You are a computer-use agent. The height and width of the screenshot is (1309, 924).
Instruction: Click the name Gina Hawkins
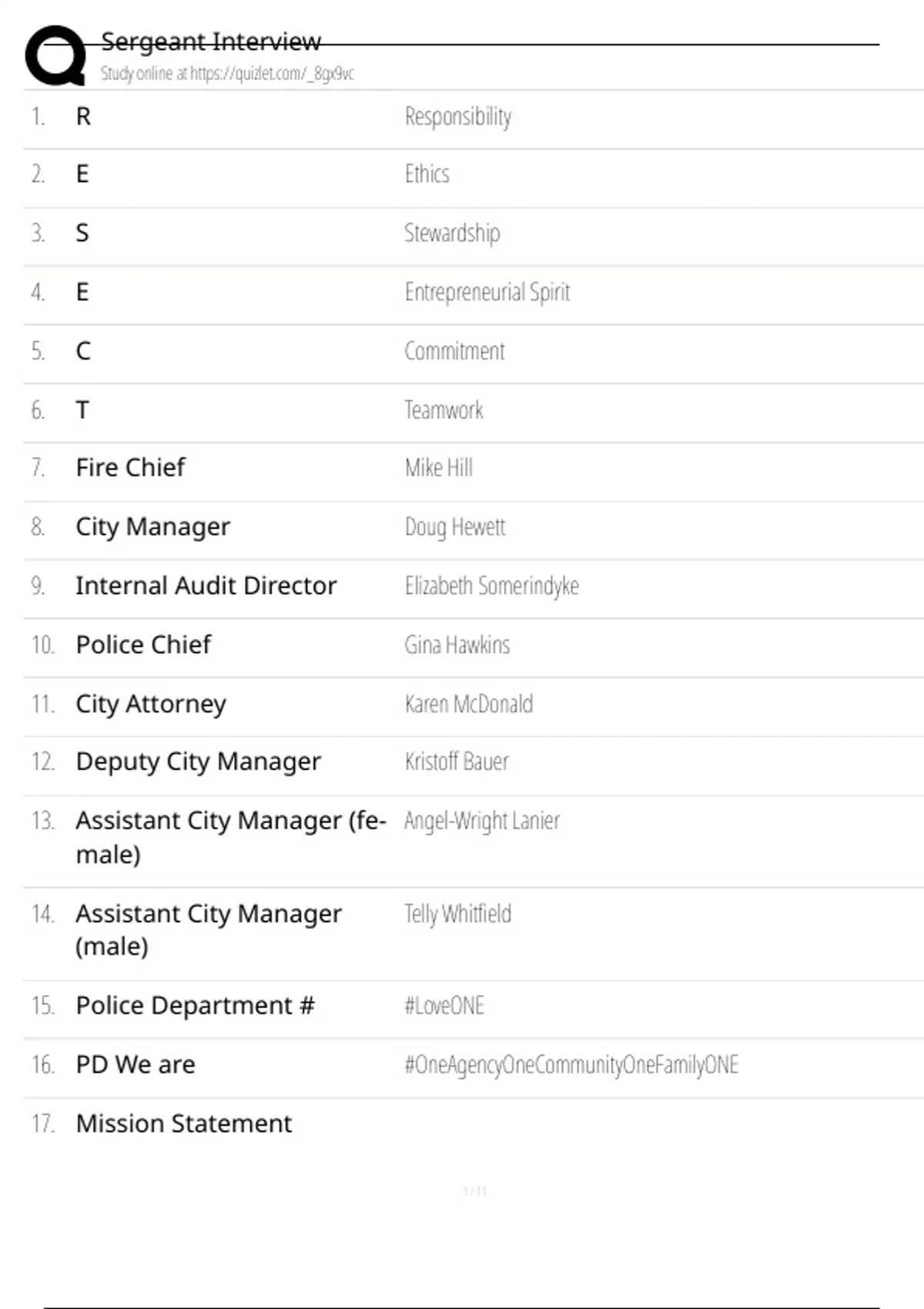[457, 644]
